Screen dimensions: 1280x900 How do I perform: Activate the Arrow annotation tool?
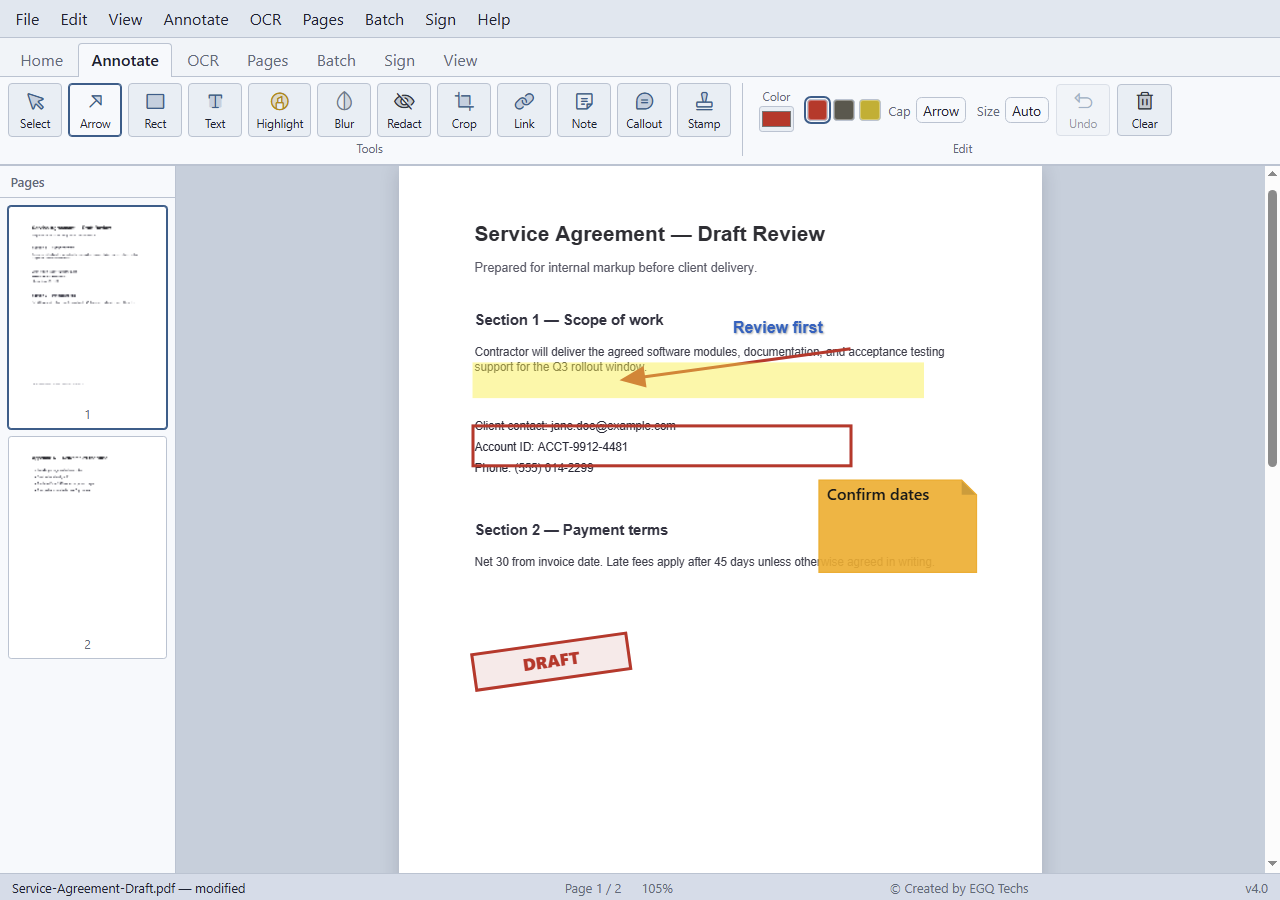[x=95, y=110]
